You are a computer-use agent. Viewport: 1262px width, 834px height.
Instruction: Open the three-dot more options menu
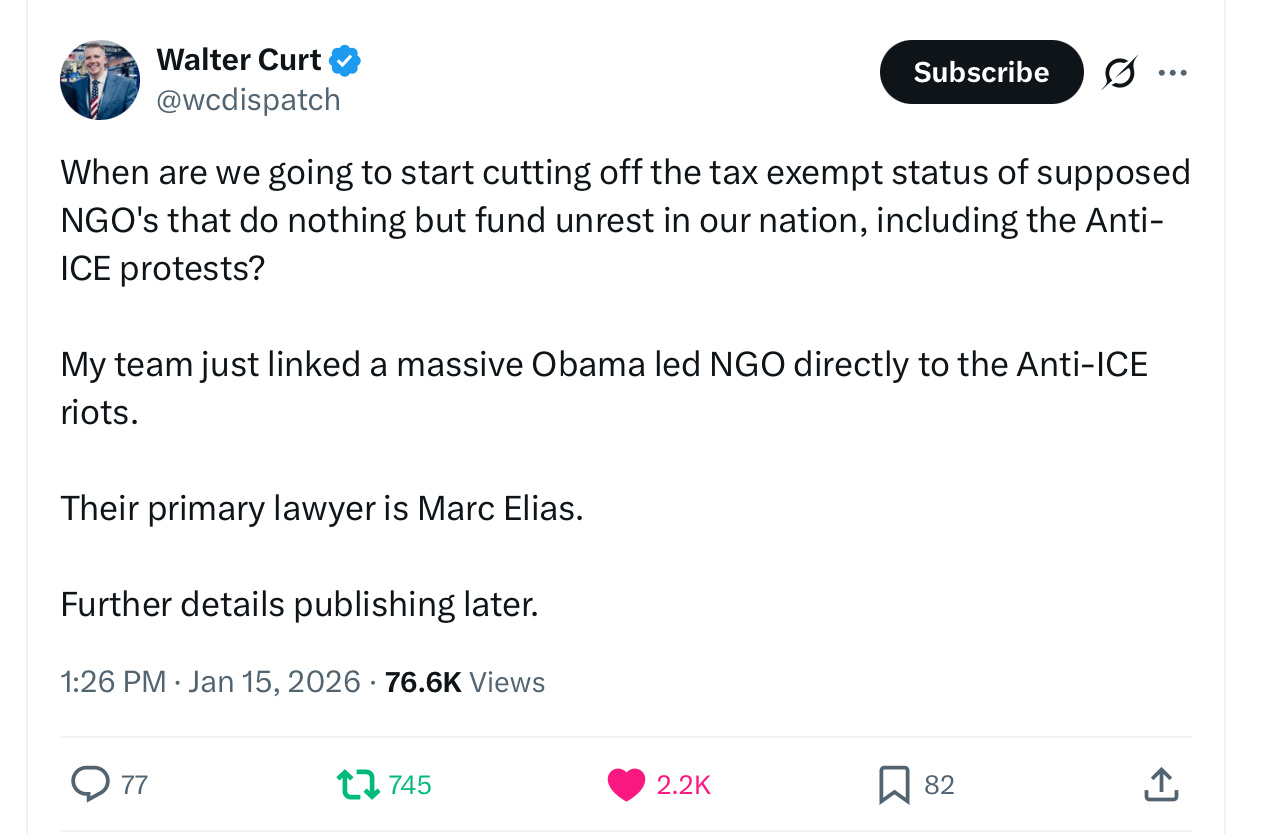1172,72
